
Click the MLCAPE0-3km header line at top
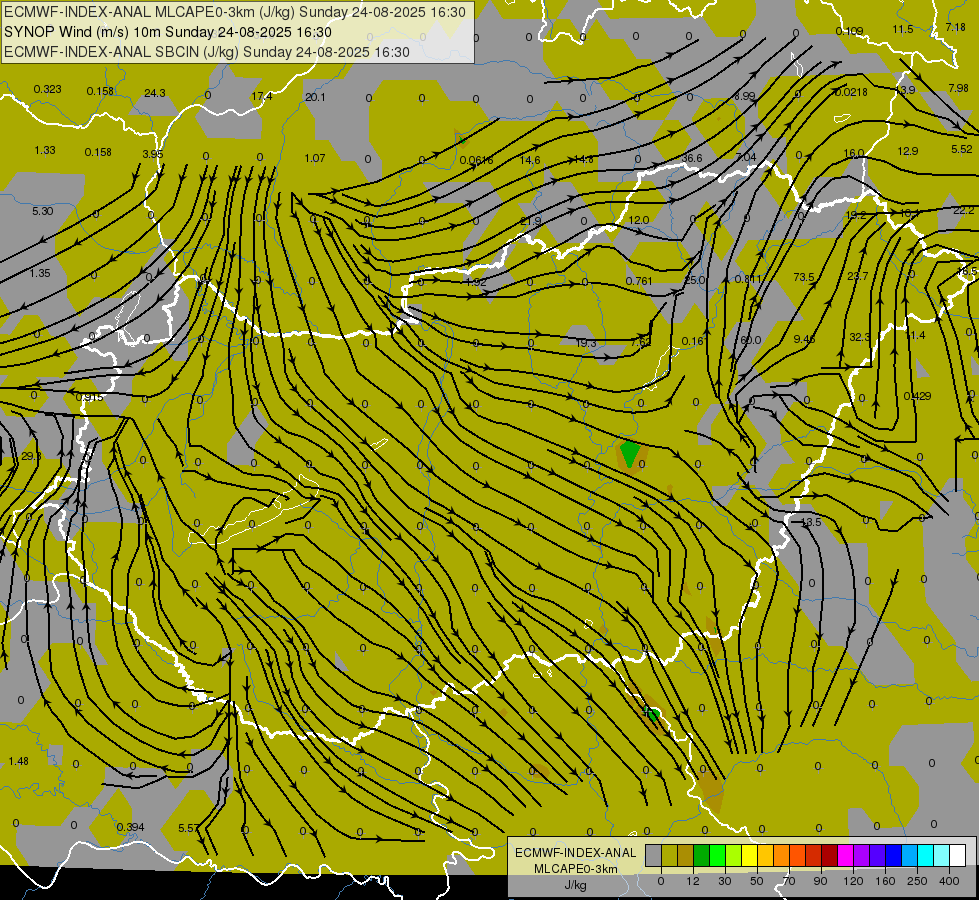pyautogui.click(x=234, y=12)
